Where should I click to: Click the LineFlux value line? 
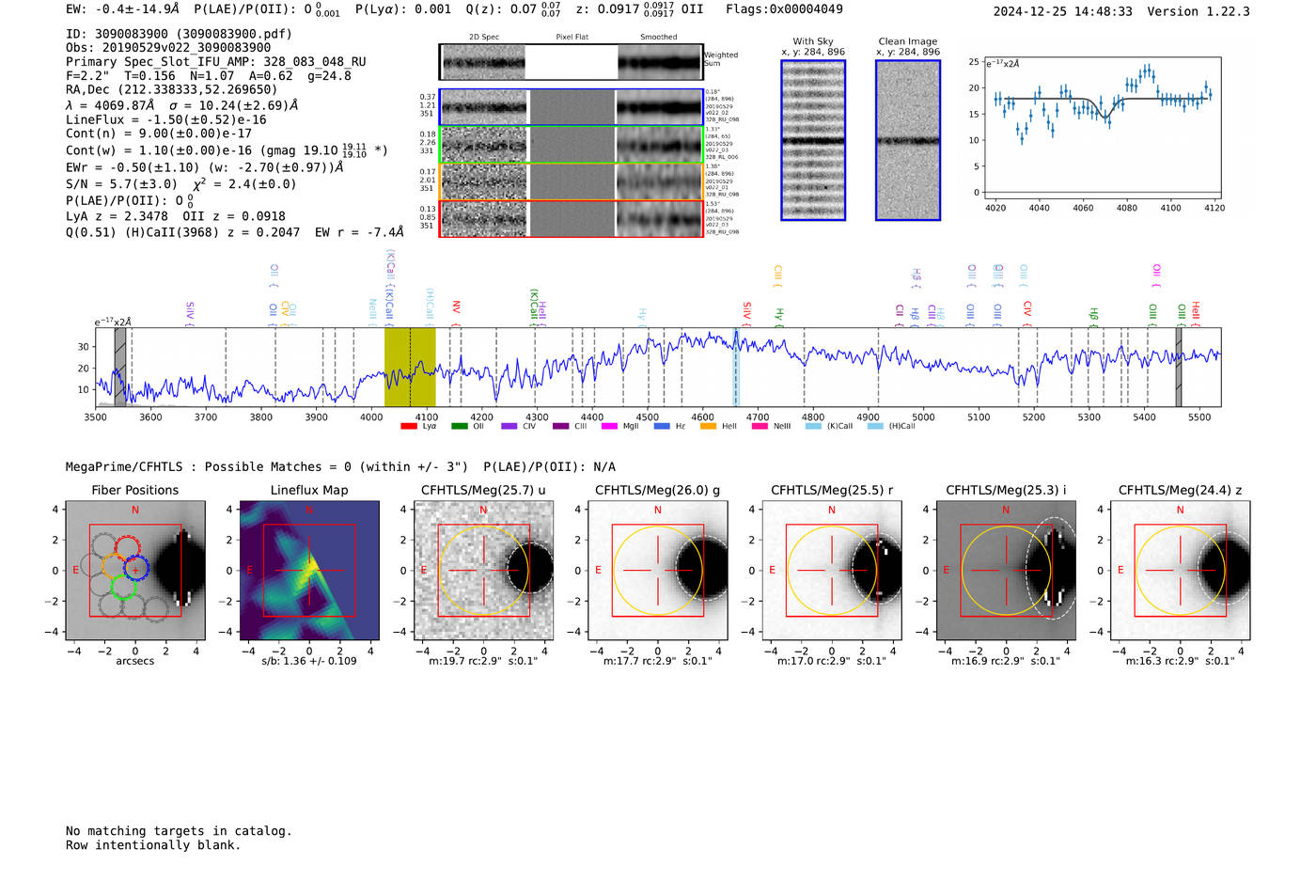pyautogui.click(x=166, y=119)
